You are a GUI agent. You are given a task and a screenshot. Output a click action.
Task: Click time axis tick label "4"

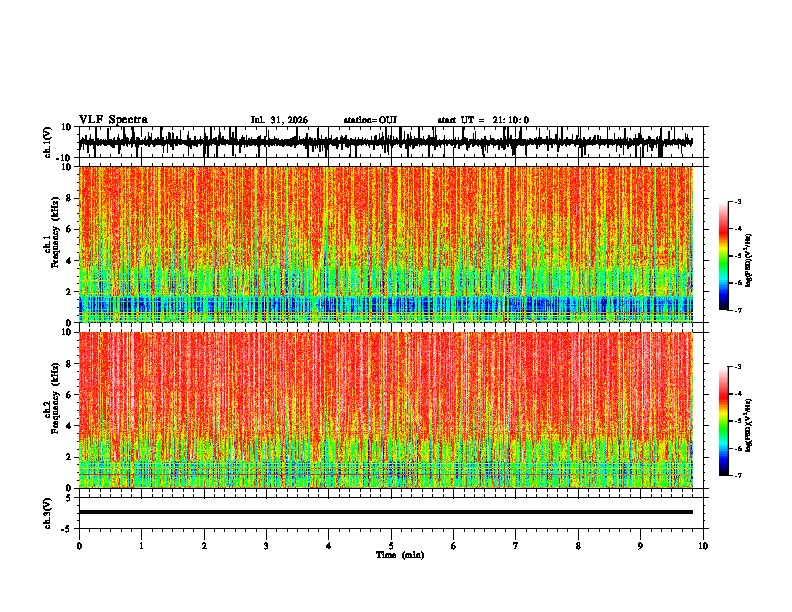tap(329, 546)
